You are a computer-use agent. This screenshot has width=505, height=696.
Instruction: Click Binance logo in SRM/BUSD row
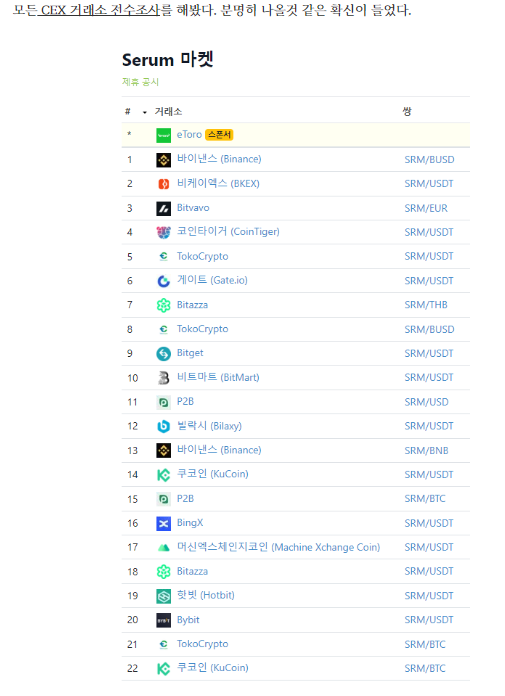[x=163, y=160]
